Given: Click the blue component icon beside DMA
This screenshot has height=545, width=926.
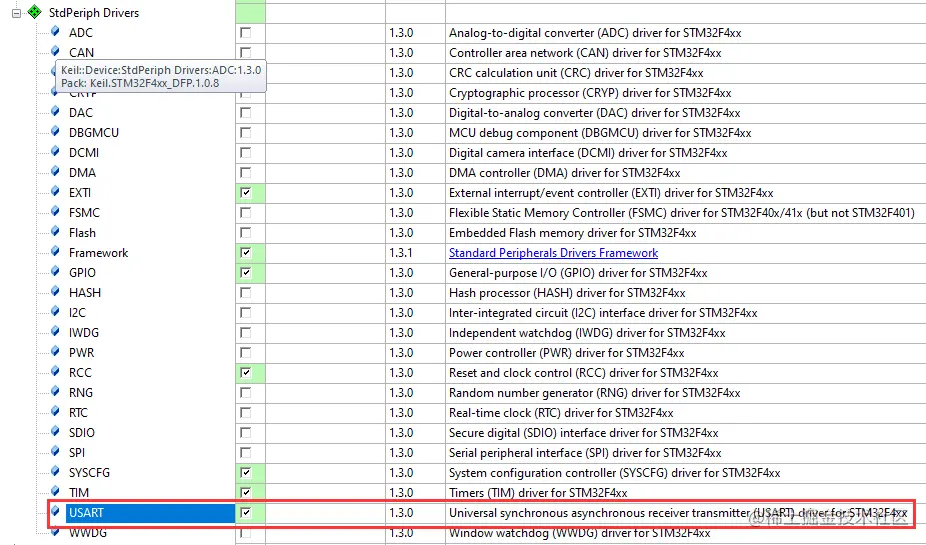Looking at the screenshot, I should click(56, 171).
